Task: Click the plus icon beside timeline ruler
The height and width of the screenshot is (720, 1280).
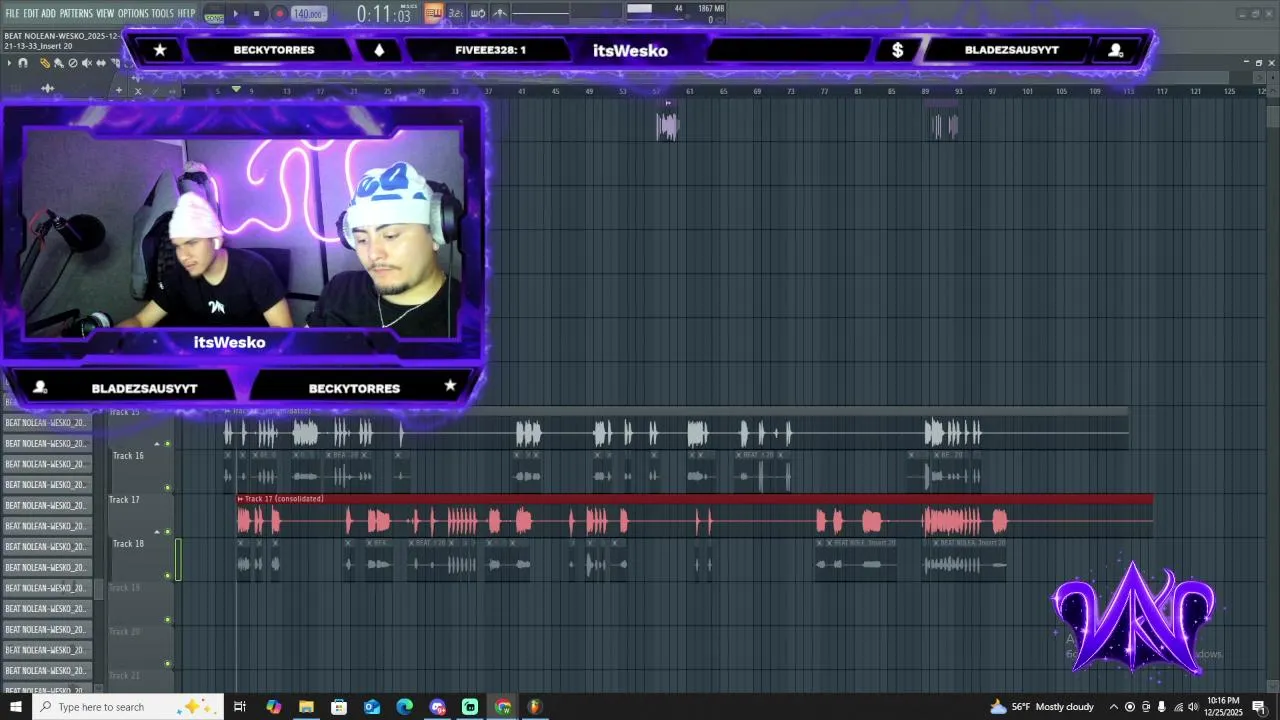Action: [118, 91]
